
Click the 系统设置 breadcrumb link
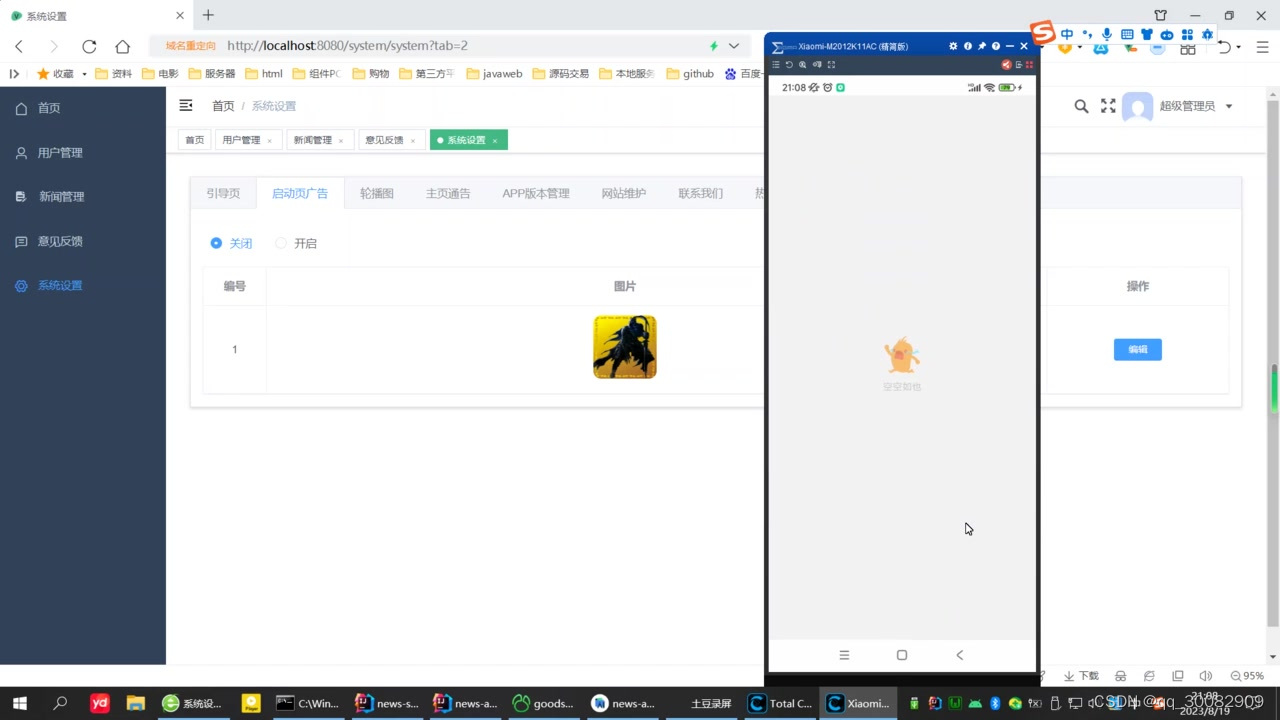(274, 106)
